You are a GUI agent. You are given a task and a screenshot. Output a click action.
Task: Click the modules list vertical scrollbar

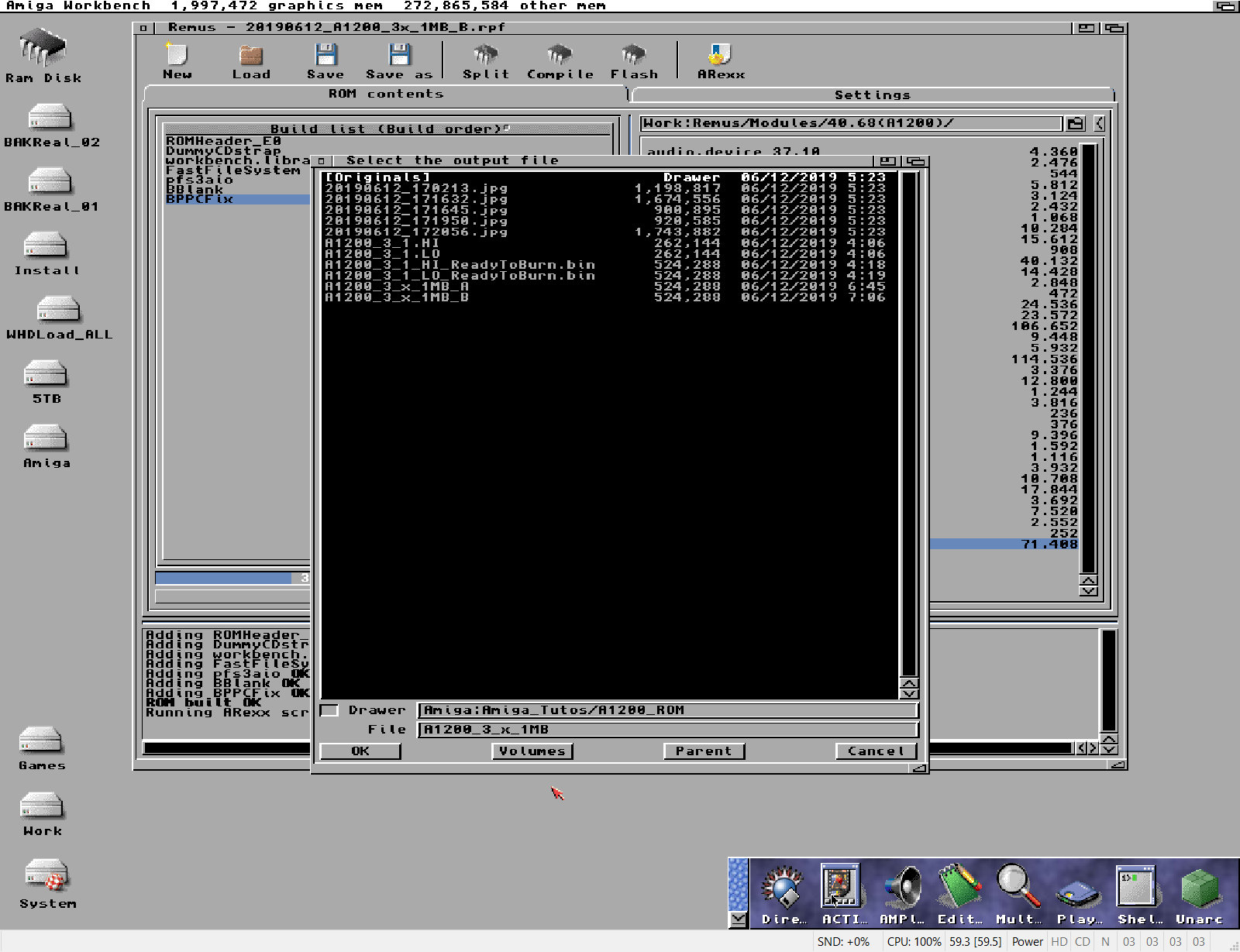(1088, 359)
